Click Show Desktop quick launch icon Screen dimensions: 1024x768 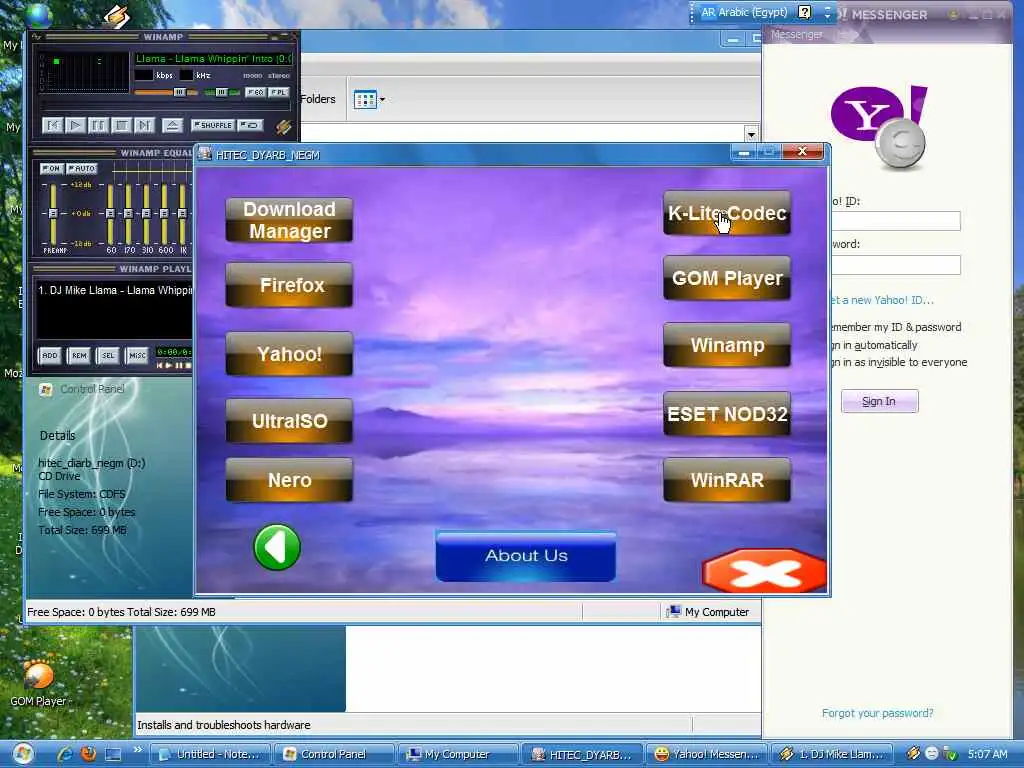tap(113, 755)
